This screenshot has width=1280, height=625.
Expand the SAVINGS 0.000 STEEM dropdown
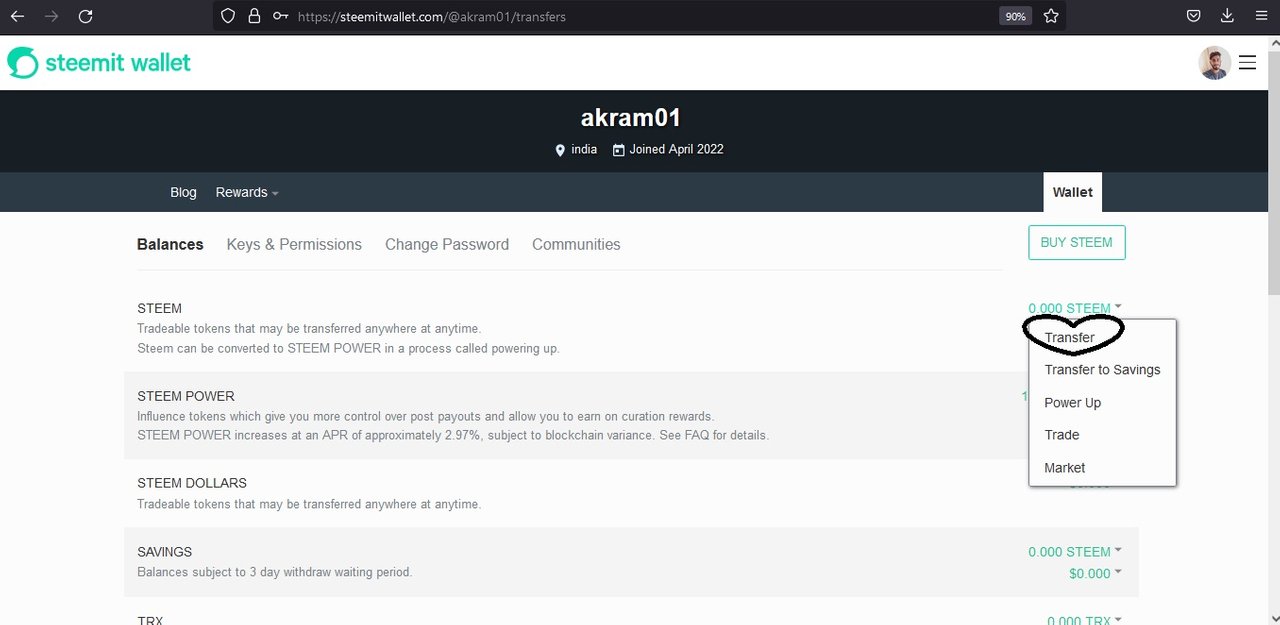point(1075,552)
